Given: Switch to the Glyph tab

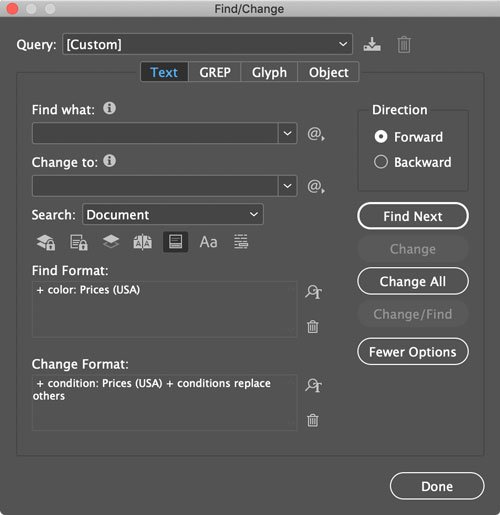Looking at the screenshot, I should (x=269, y=72).
